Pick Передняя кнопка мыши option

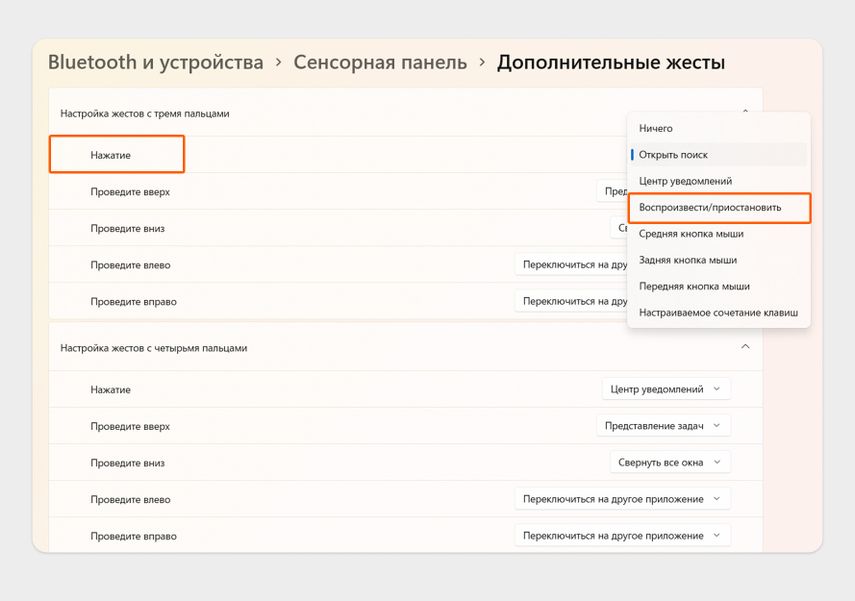(x=719, y=286)
